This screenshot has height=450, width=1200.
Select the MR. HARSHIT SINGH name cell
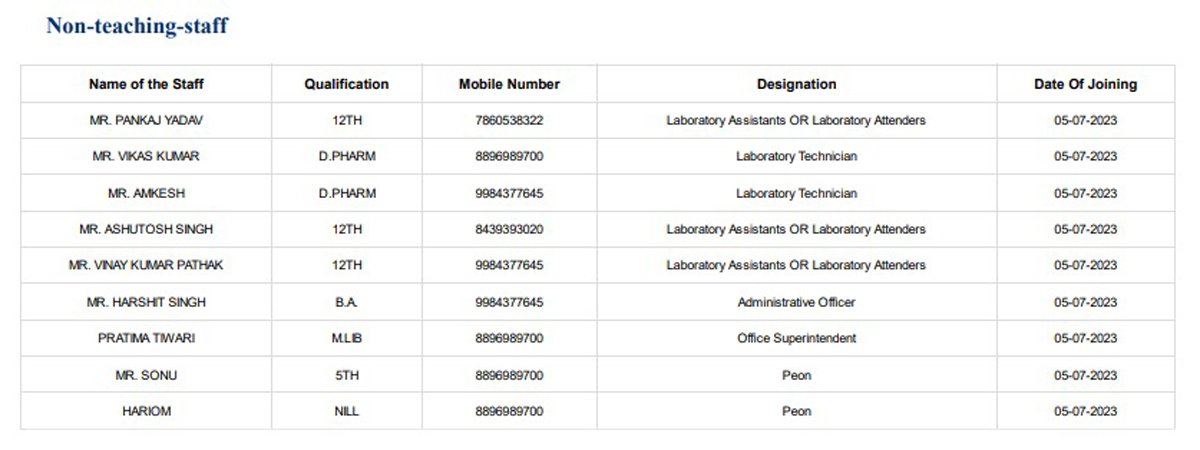tap(146, 302)
